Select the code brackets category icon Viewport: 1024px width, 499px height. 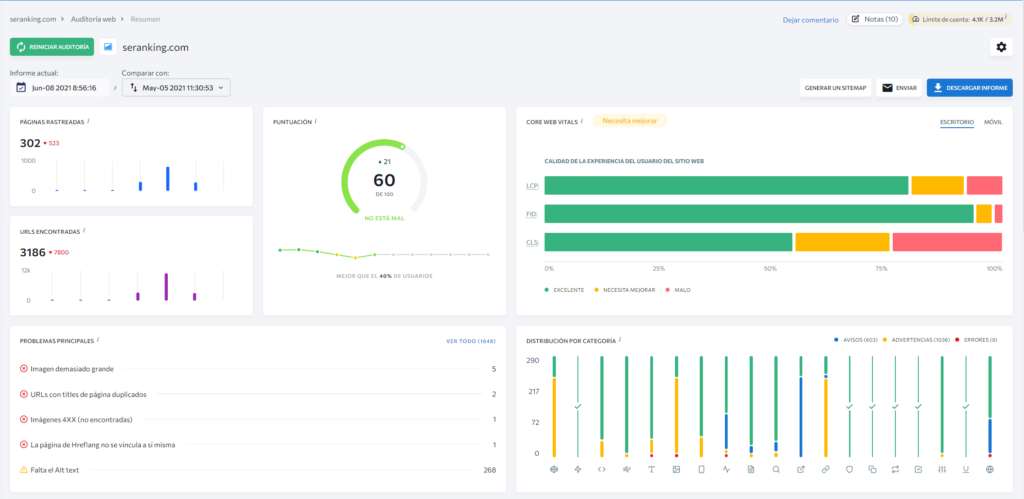pos(601,469)
